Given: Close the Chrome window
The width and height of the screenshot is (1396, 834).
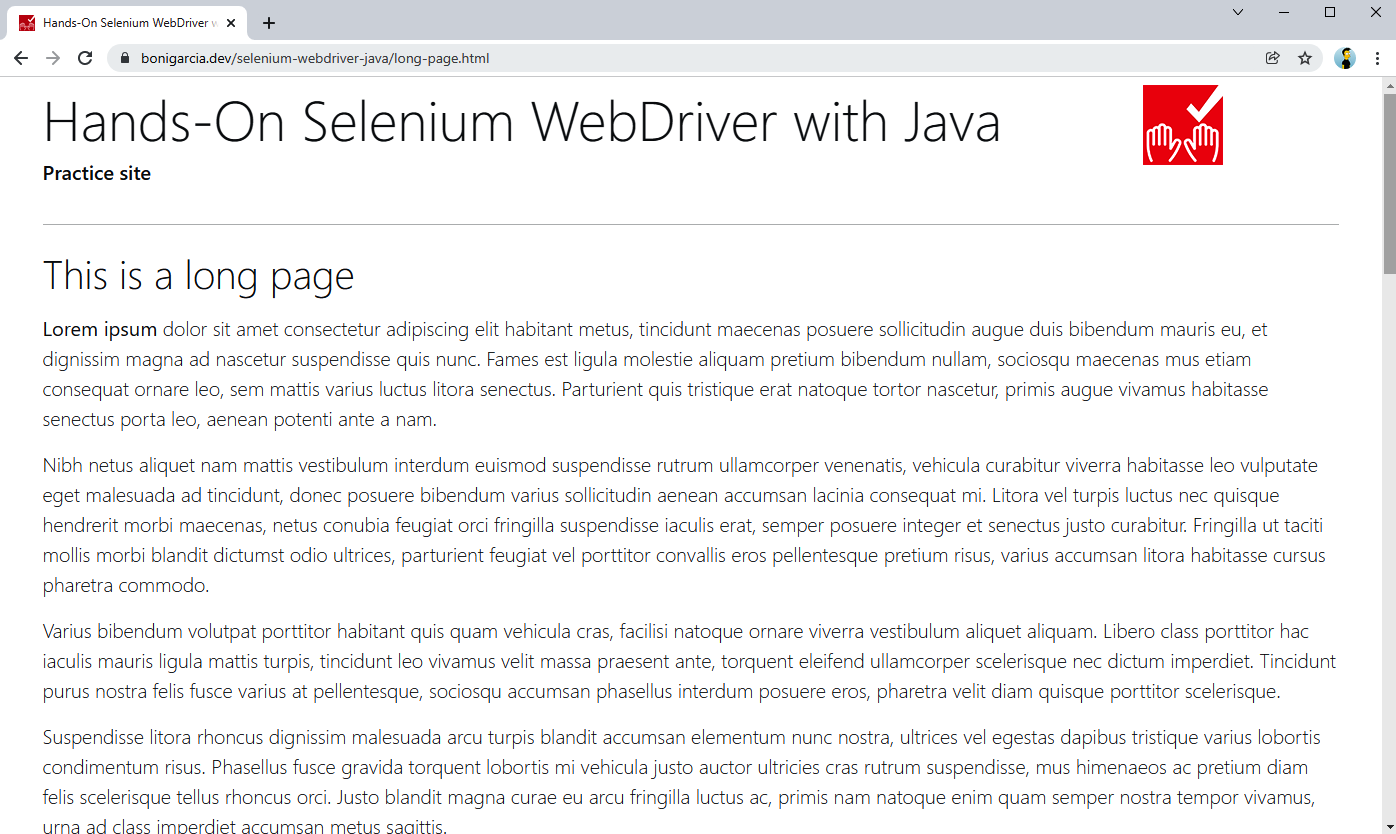Looking at the screenshot, I should coord(1374,12).
